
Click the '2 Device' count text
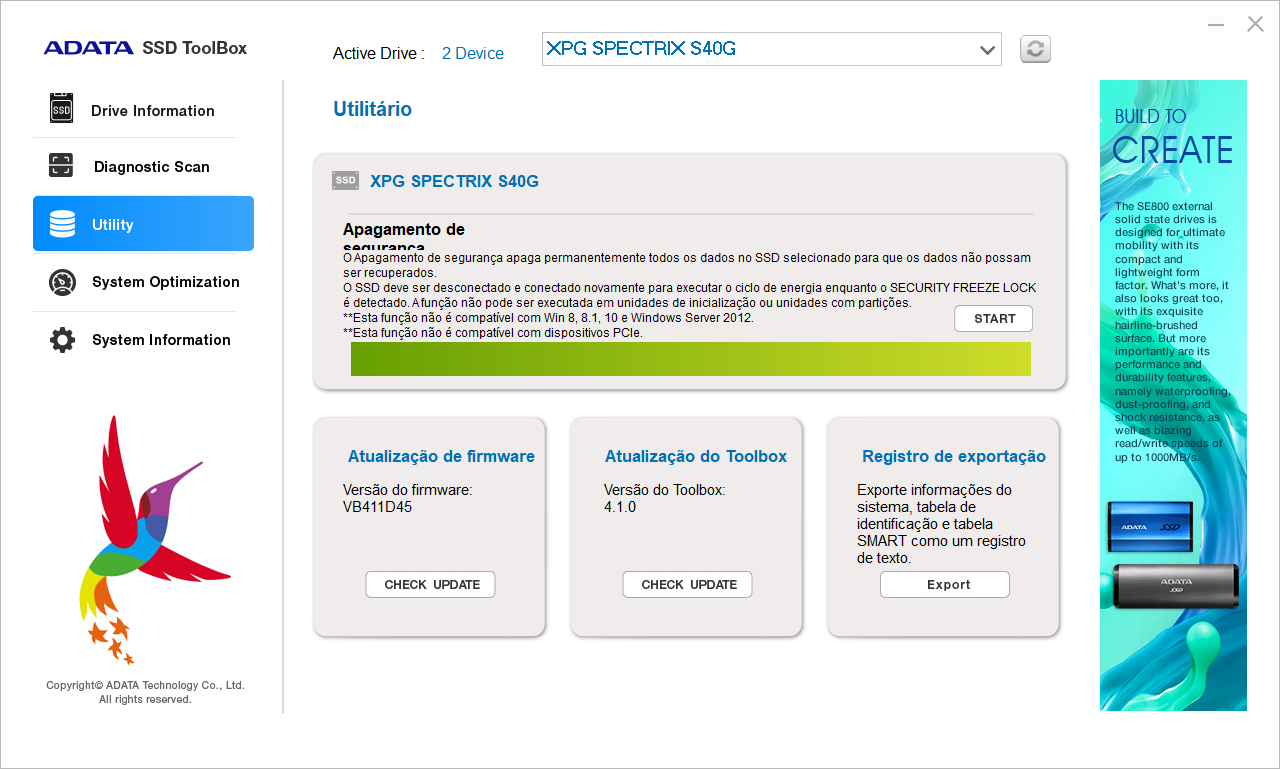473,54
